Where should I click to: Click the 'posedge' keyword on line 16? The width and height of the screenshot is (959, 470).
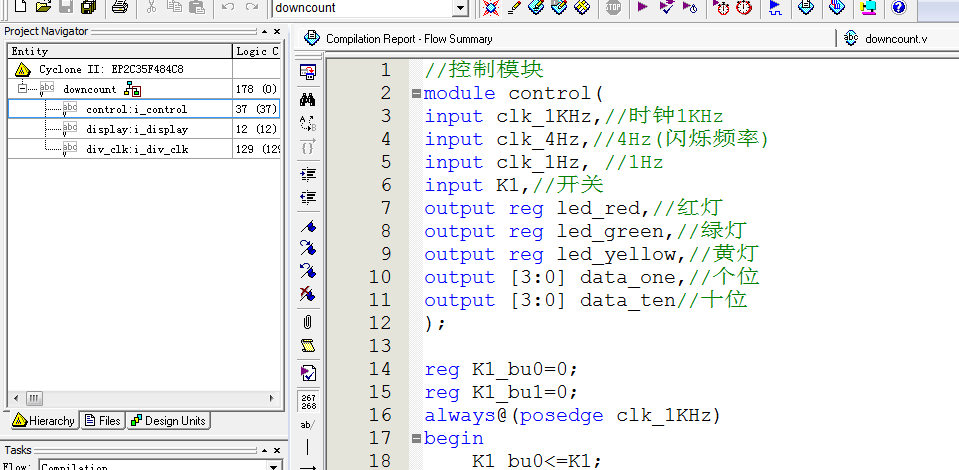coord(561,416)
